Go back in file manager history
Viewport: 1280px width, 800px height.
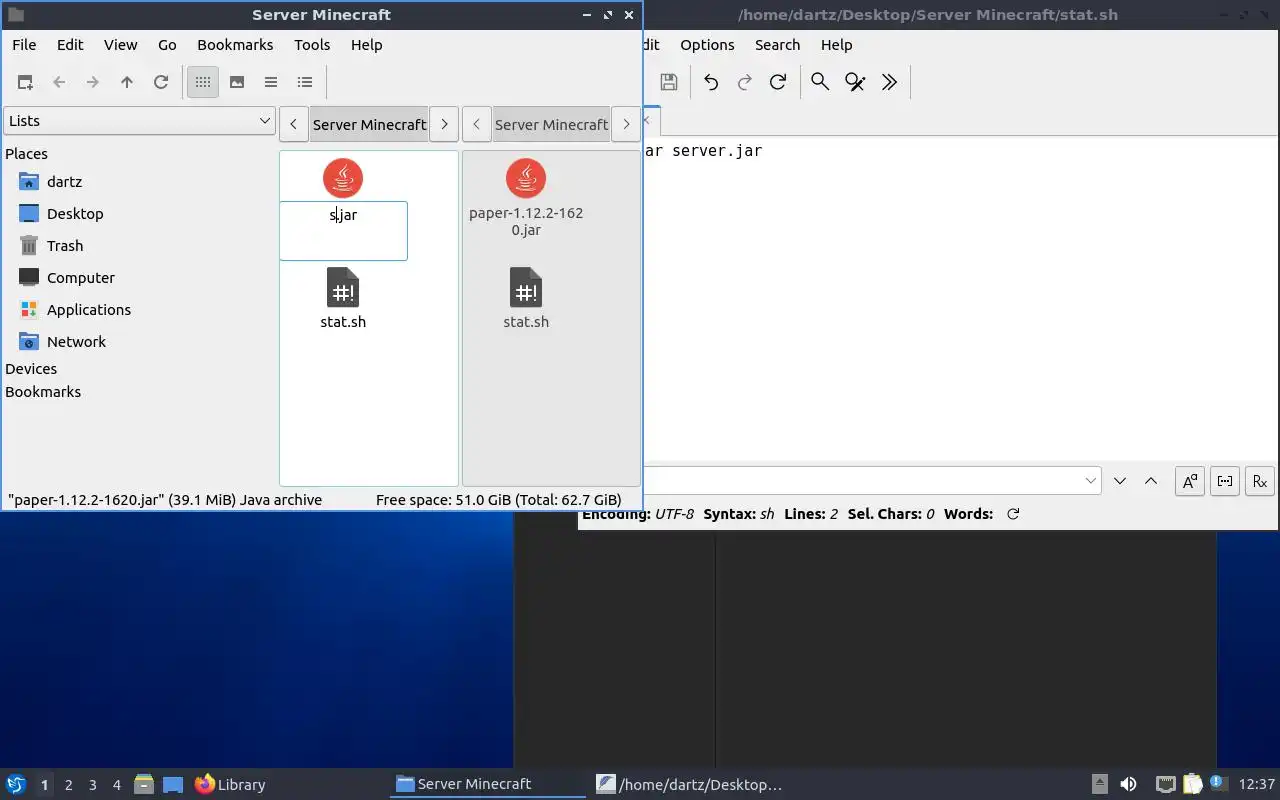pos(59,82)
